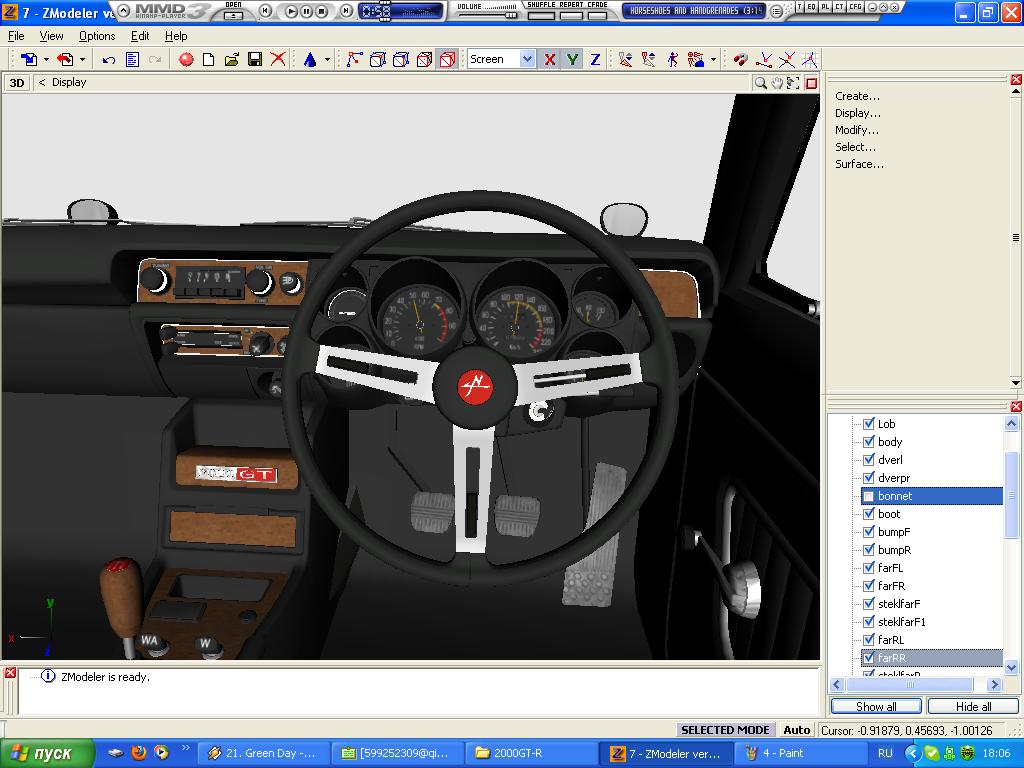Open the Screen coordinate system dropdown
The height and width of the screenshot is (768, 1024).
point(527,60)
